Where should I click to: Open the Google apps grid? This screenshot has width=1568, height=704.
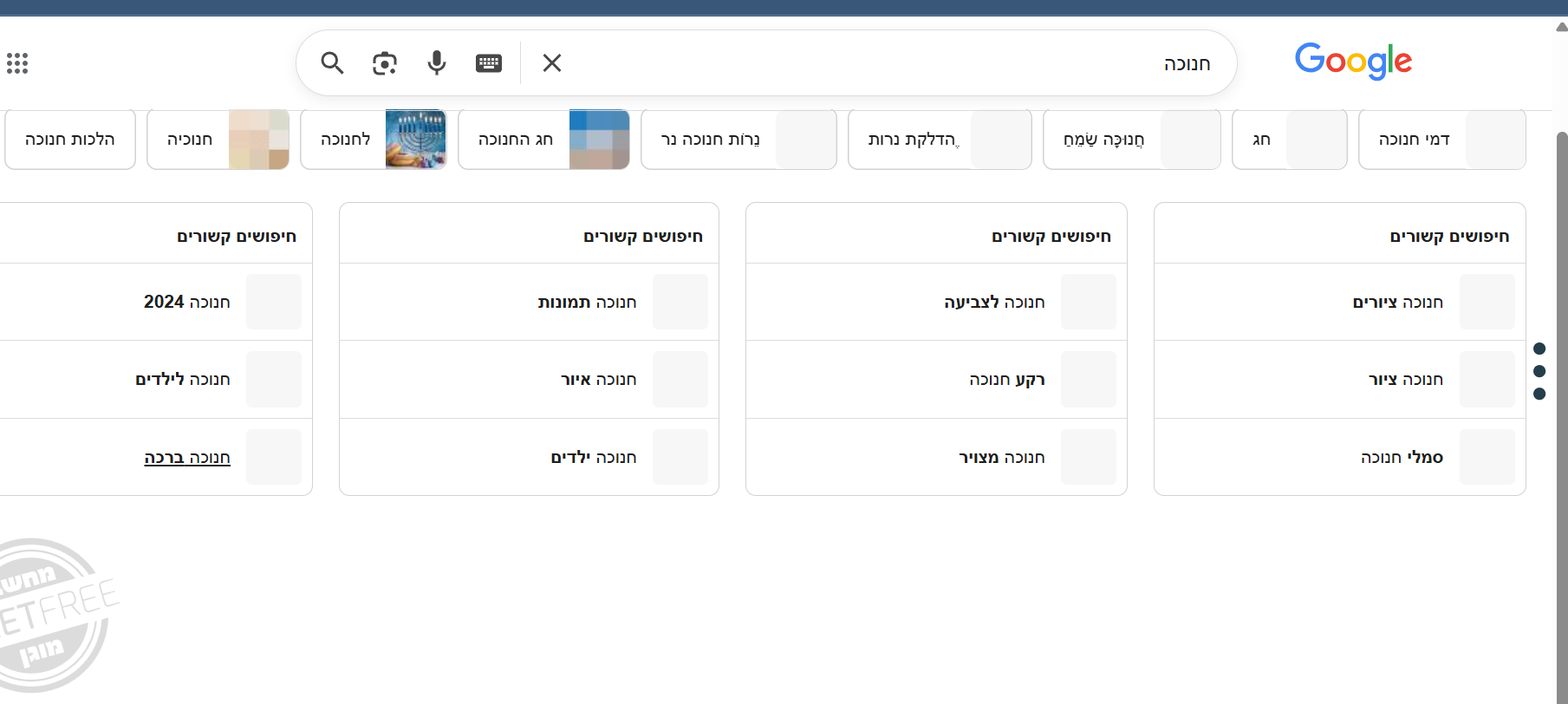click(x=17, y=63)
